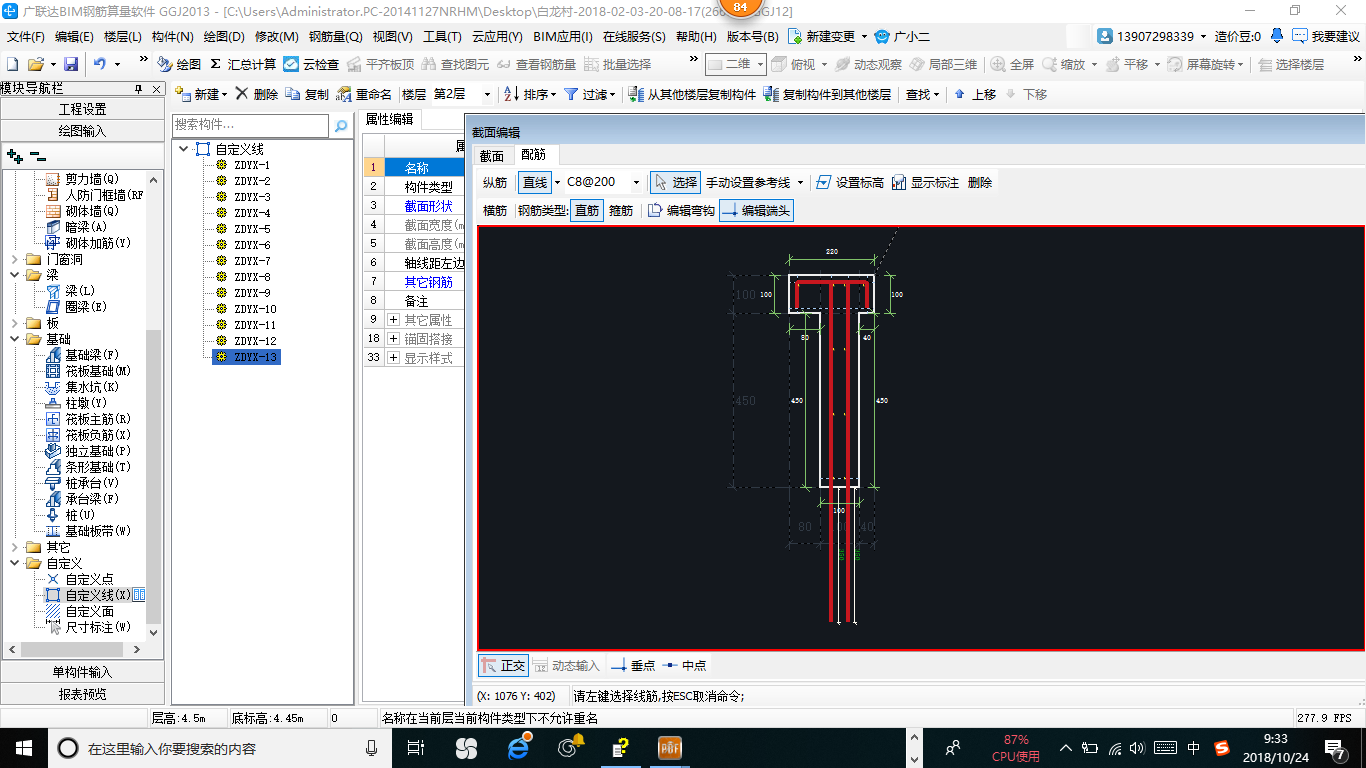Viewport: 1366px width, 768px height.
Task: Expand 显示样式 property group
Action: (x=393, y=358)
